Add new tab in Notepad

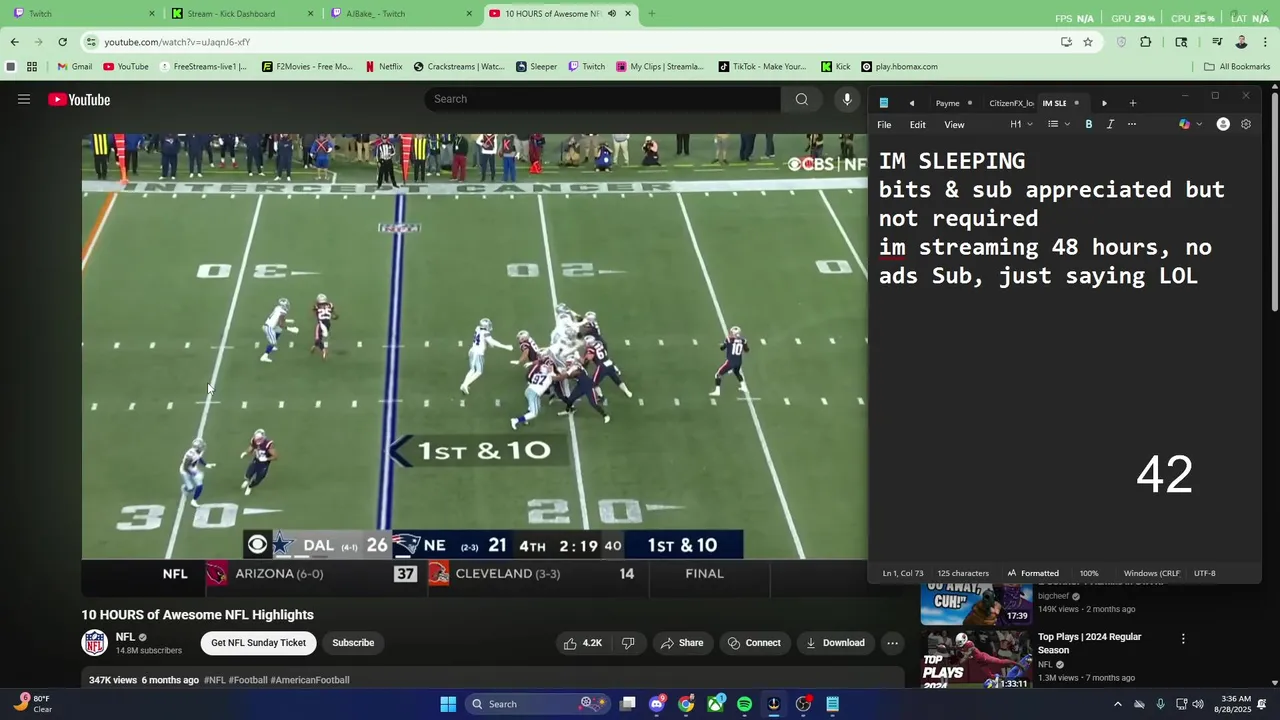[1133, 103]
